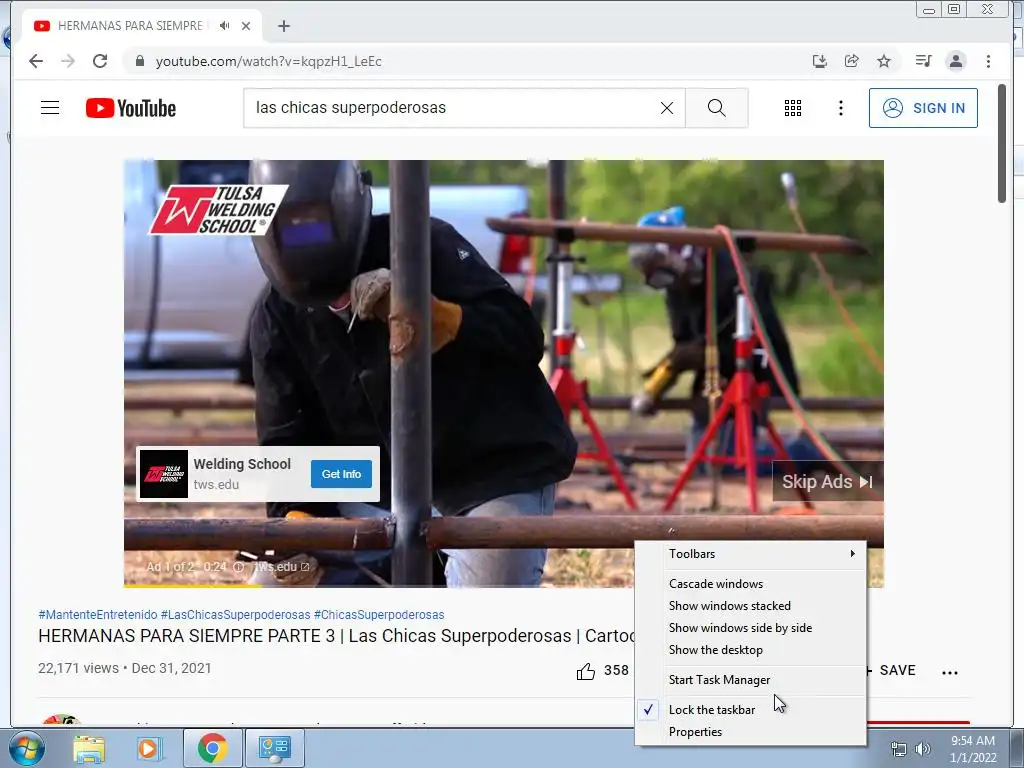Viewport: 1024px width, 768px height.
Task: Reload the YouTube page
Action: pos(100,61)
